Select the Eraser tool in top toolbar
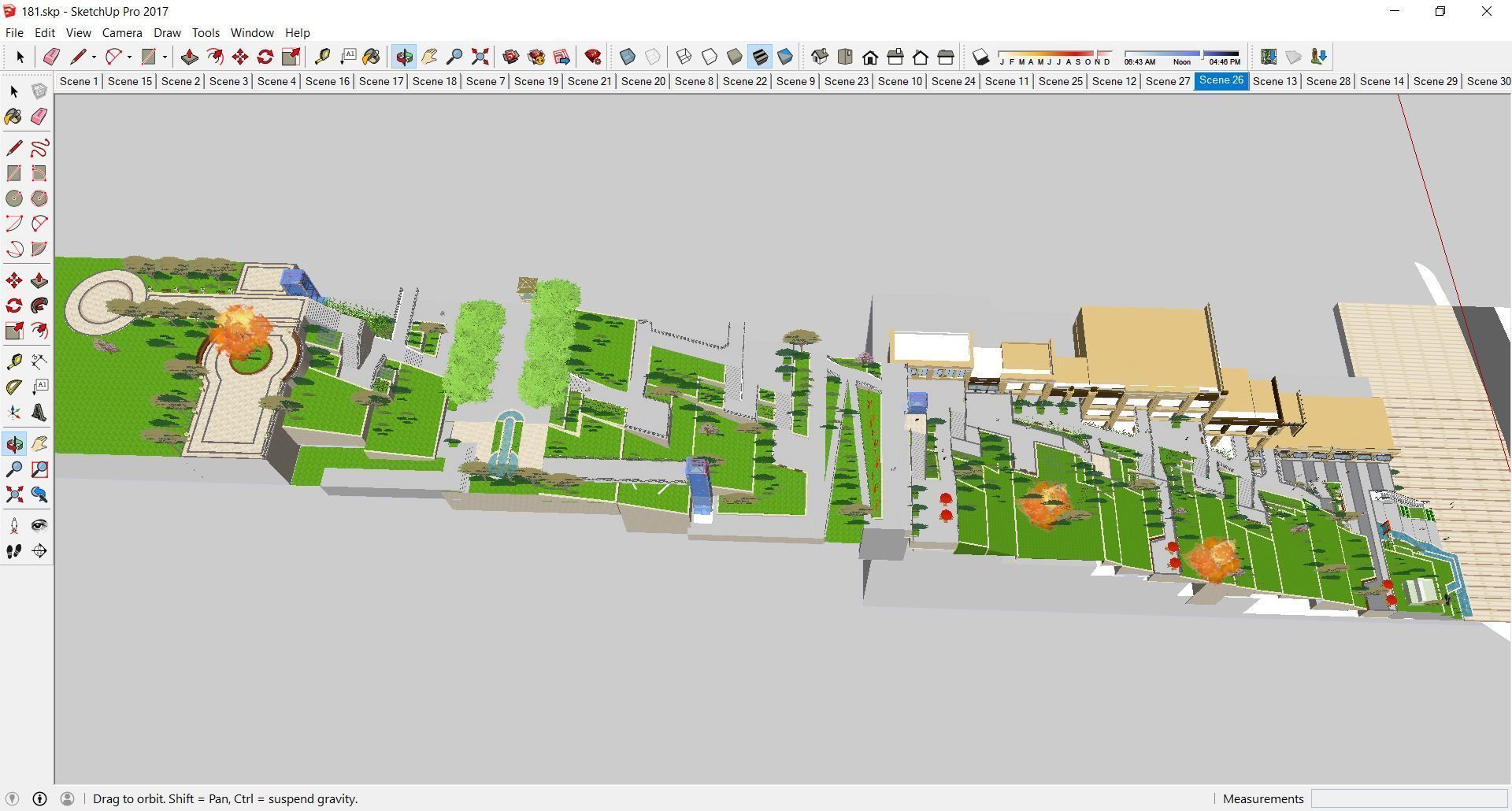1512x811 pixels. pyautogui.click(x=52, y=57)
